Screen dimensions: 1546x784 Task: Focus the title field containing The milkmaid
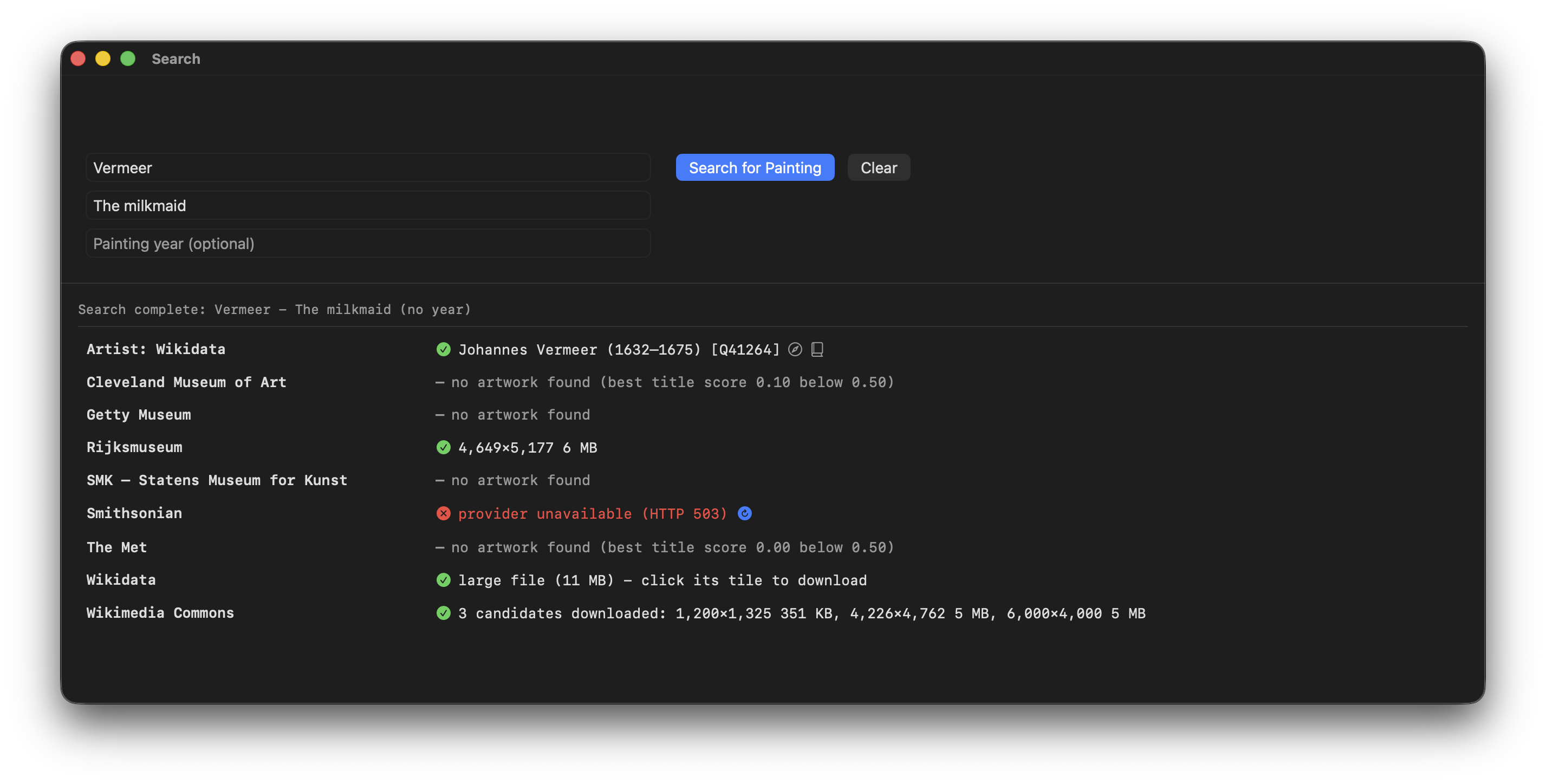[368, 206]
